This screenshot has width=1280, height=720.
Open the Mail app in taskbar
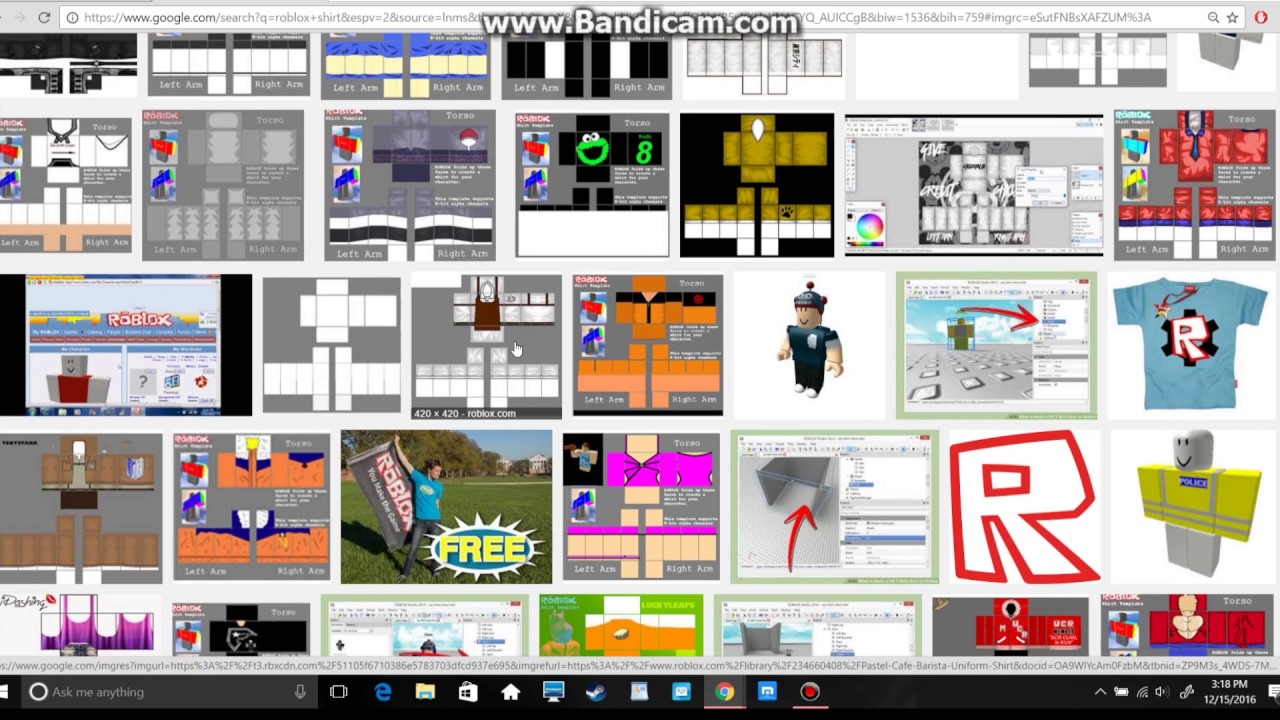681,692
